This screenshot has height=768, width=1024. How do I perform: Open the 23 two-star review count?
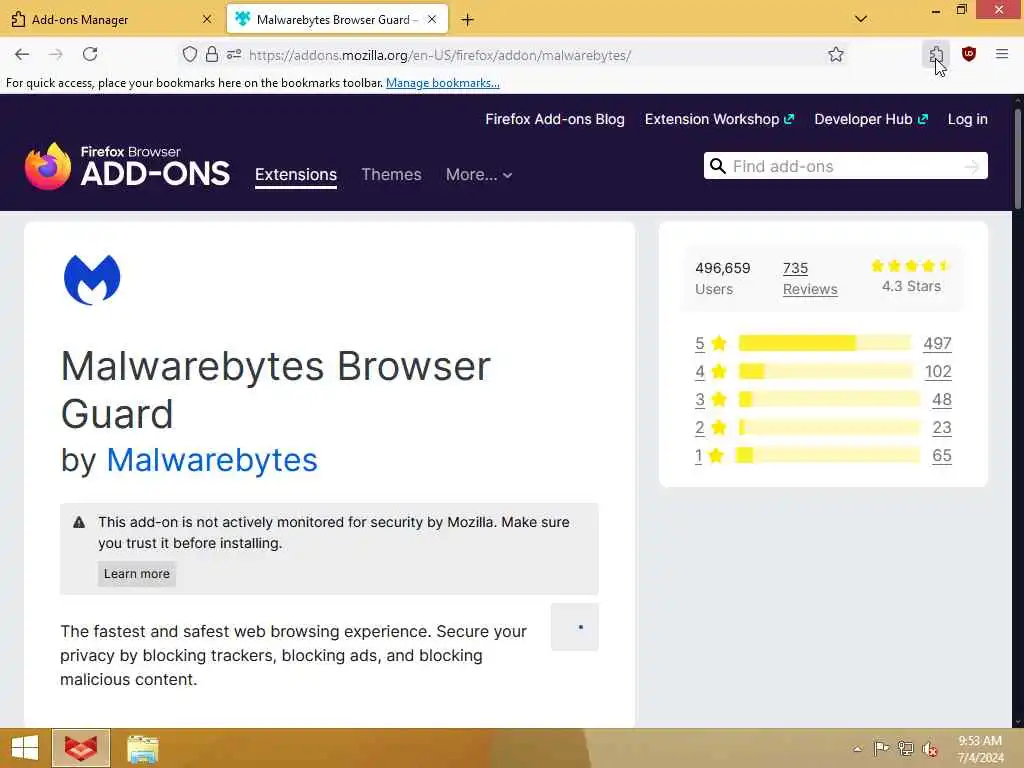pos(942,428)
